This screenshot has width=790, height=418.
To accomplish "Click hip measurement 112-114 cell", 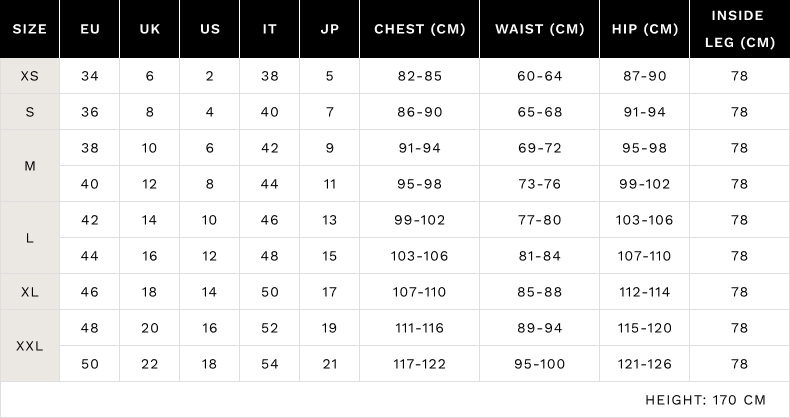I will point(645,292).
